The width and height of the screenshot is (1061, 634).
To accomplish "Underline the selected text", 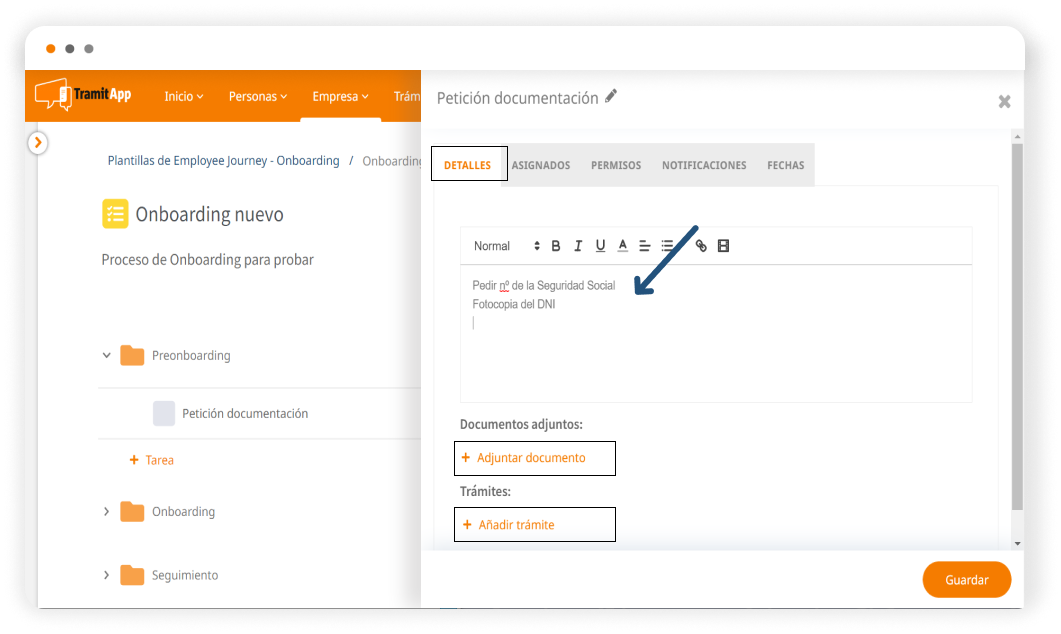I will (600, 246).
